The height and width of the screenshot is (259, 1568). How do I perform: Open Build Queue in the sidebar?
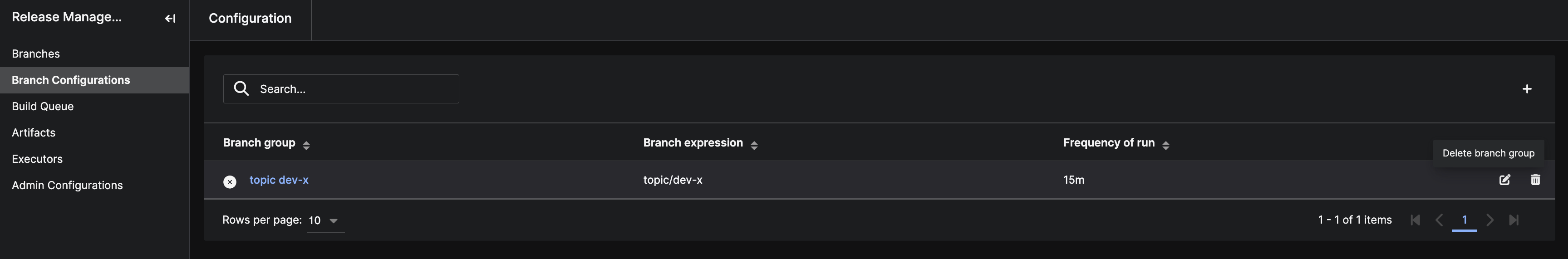[x=43, y=107]
